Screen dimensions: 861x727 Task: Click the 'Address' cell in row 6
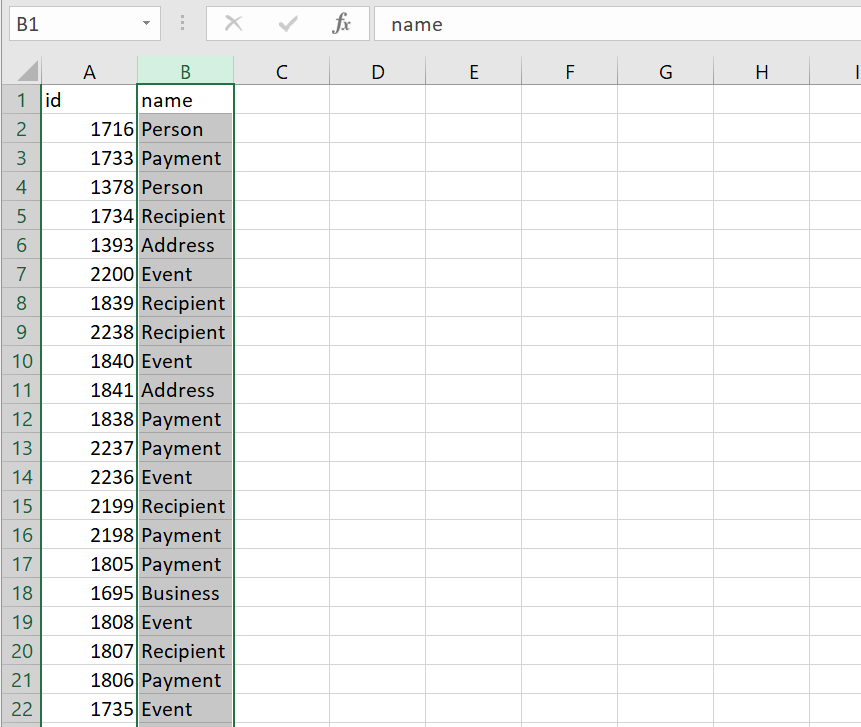tap(186, 245)
